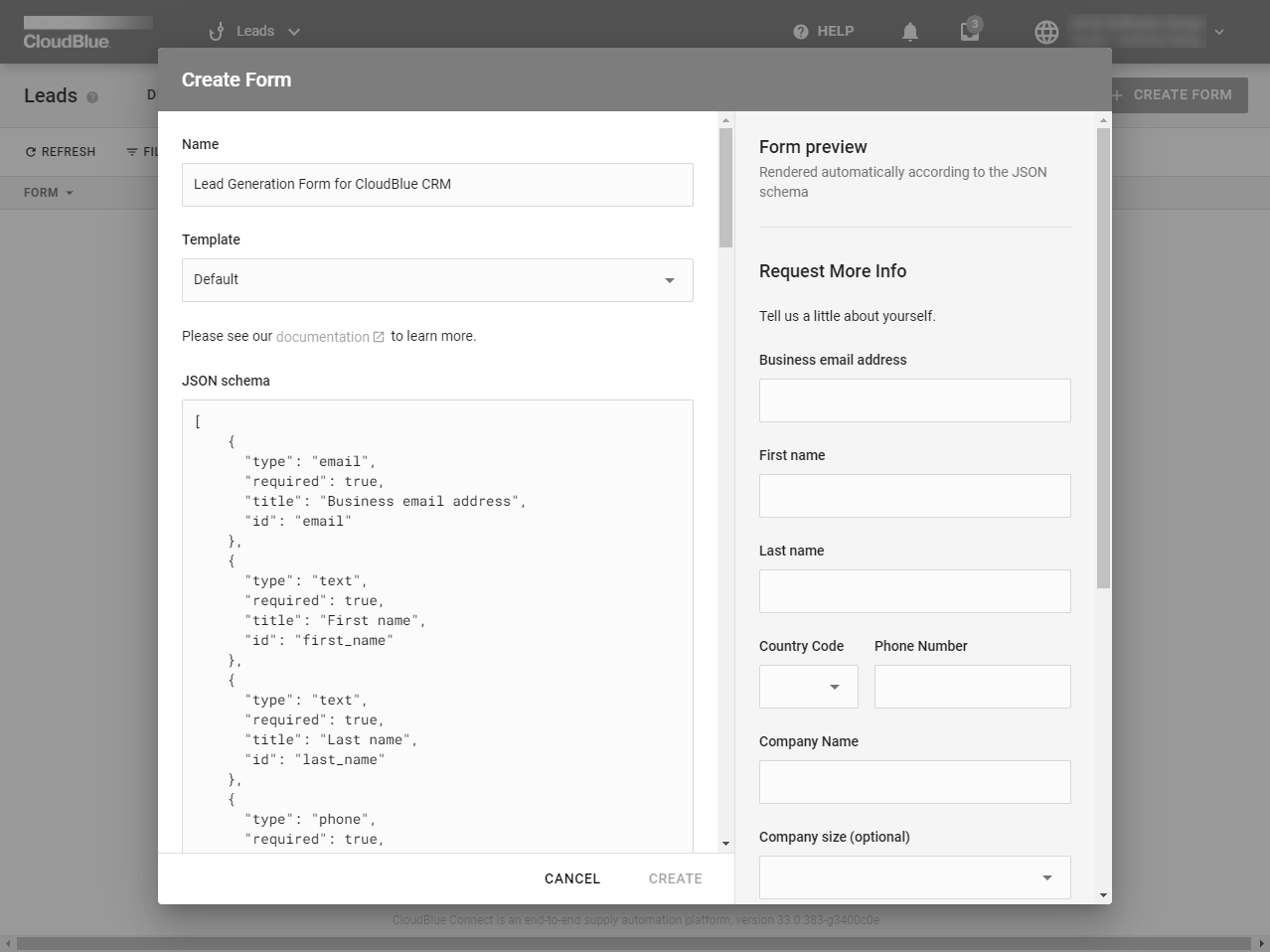
Task: Open the Leads module dropdown chevron
Action: point(294,32)
